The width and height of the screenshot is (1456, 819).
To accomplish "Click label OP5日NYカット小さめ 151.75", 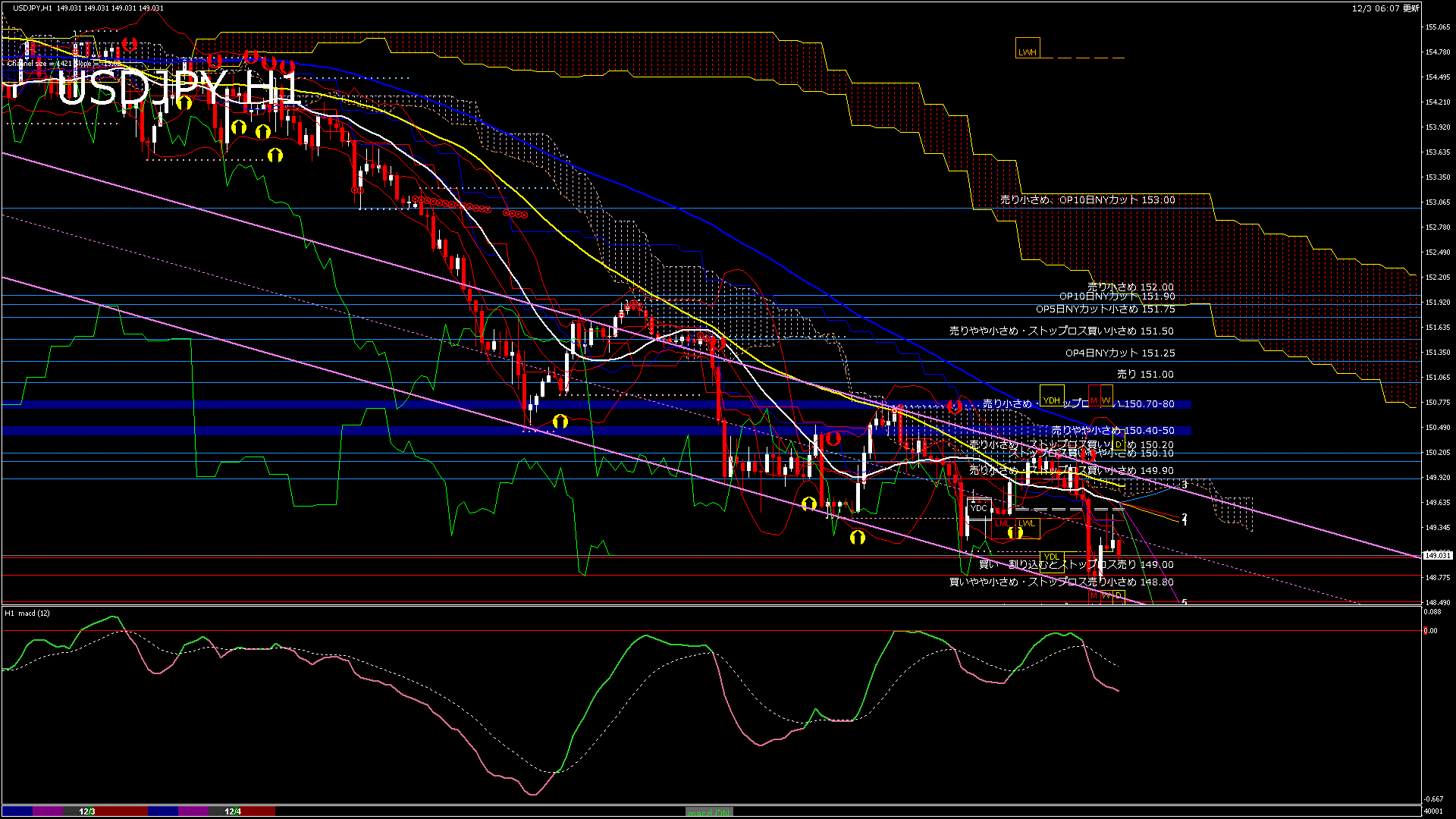I will [1106, 309].
